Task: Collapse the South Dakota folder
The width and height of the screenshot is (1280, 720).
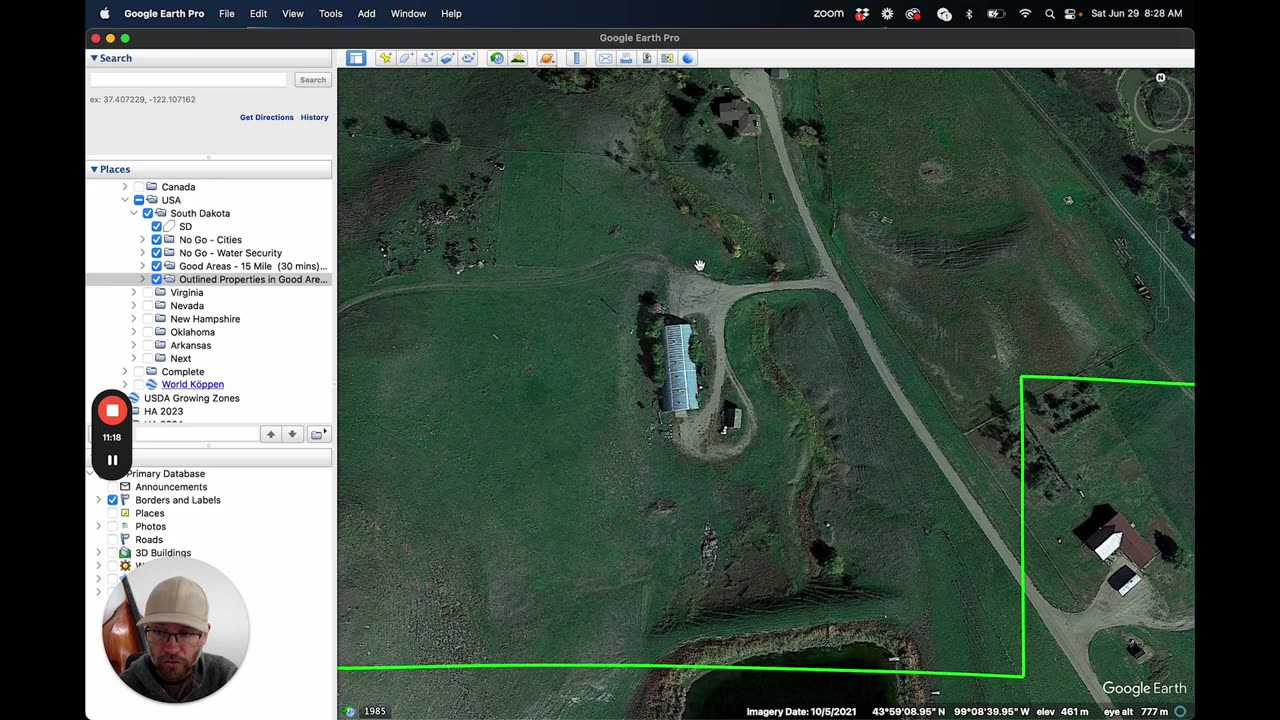Action: coord(134,213)
